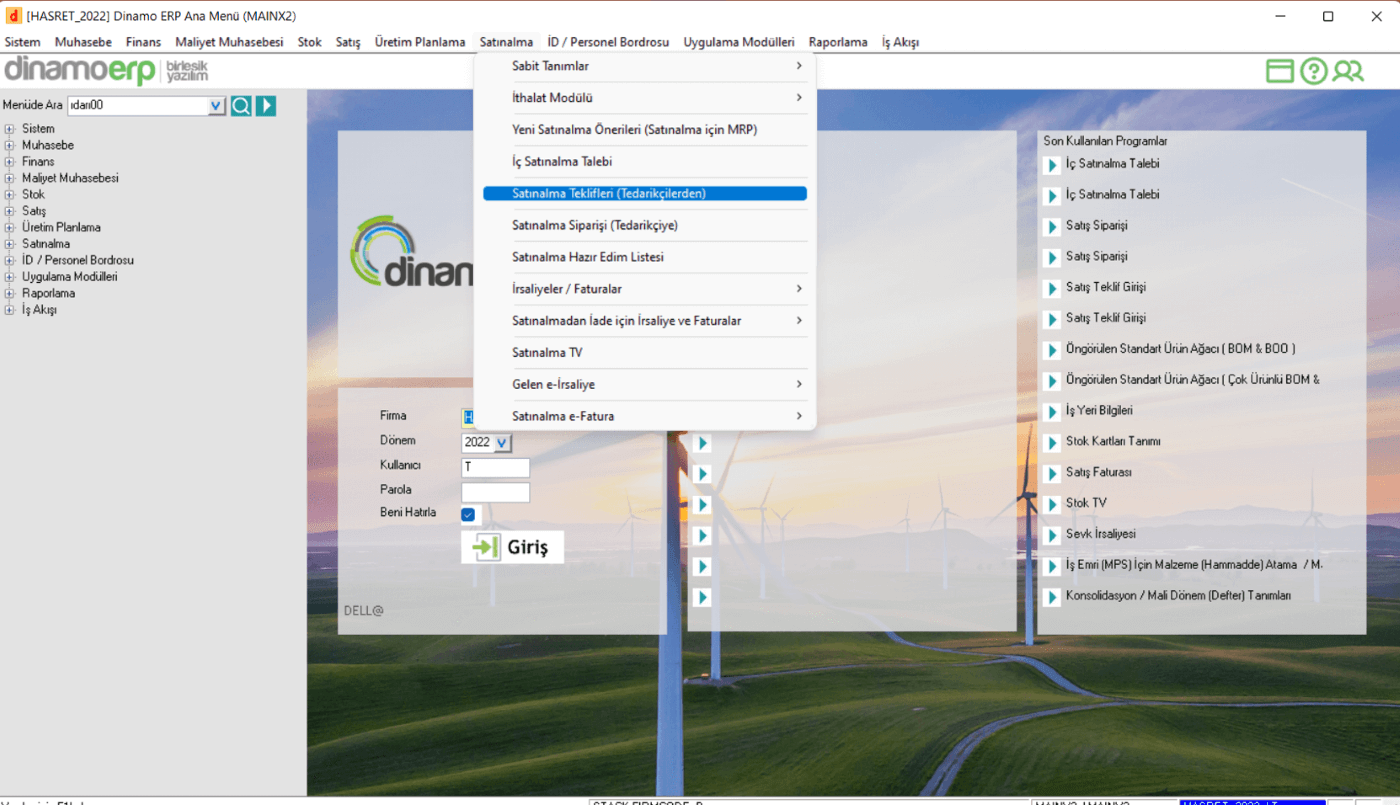Click the Giriş login button
The height and width of the screenshot is (805, 1400).
coord(512,547)
